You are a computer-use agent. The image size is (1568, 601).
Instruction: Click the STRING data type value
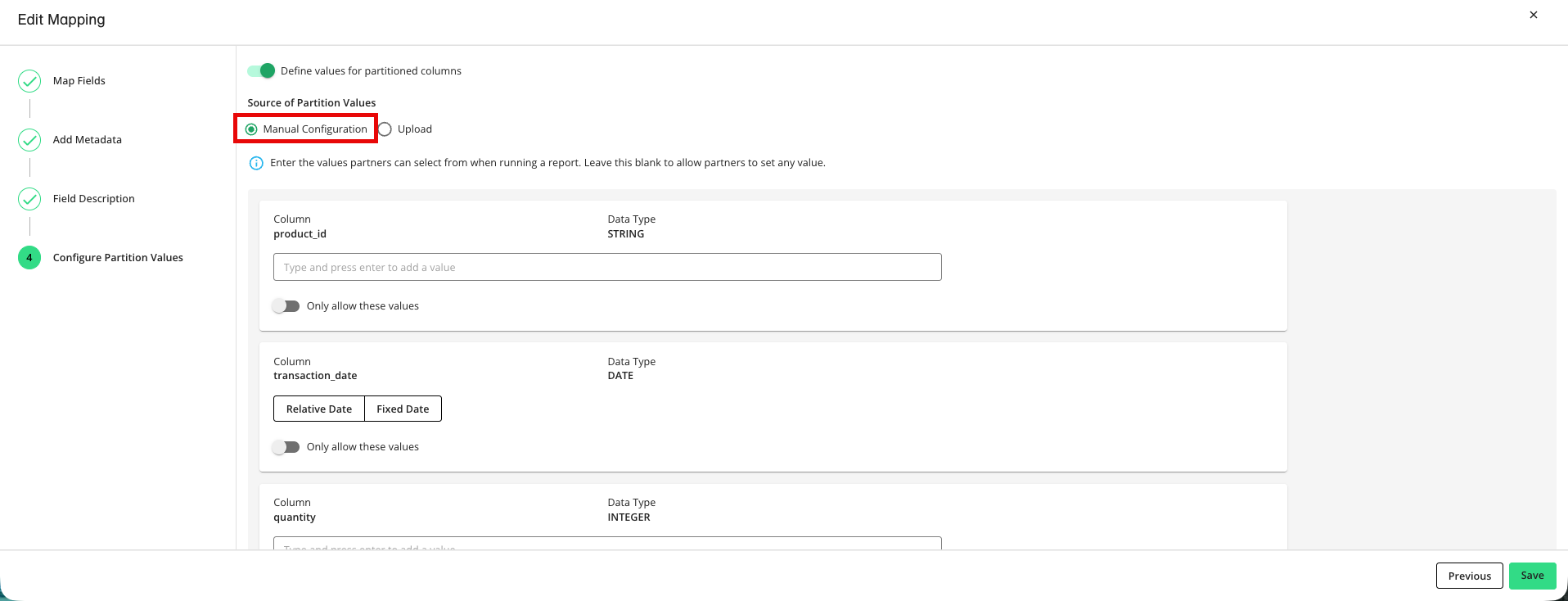click(x=626, y=234)
